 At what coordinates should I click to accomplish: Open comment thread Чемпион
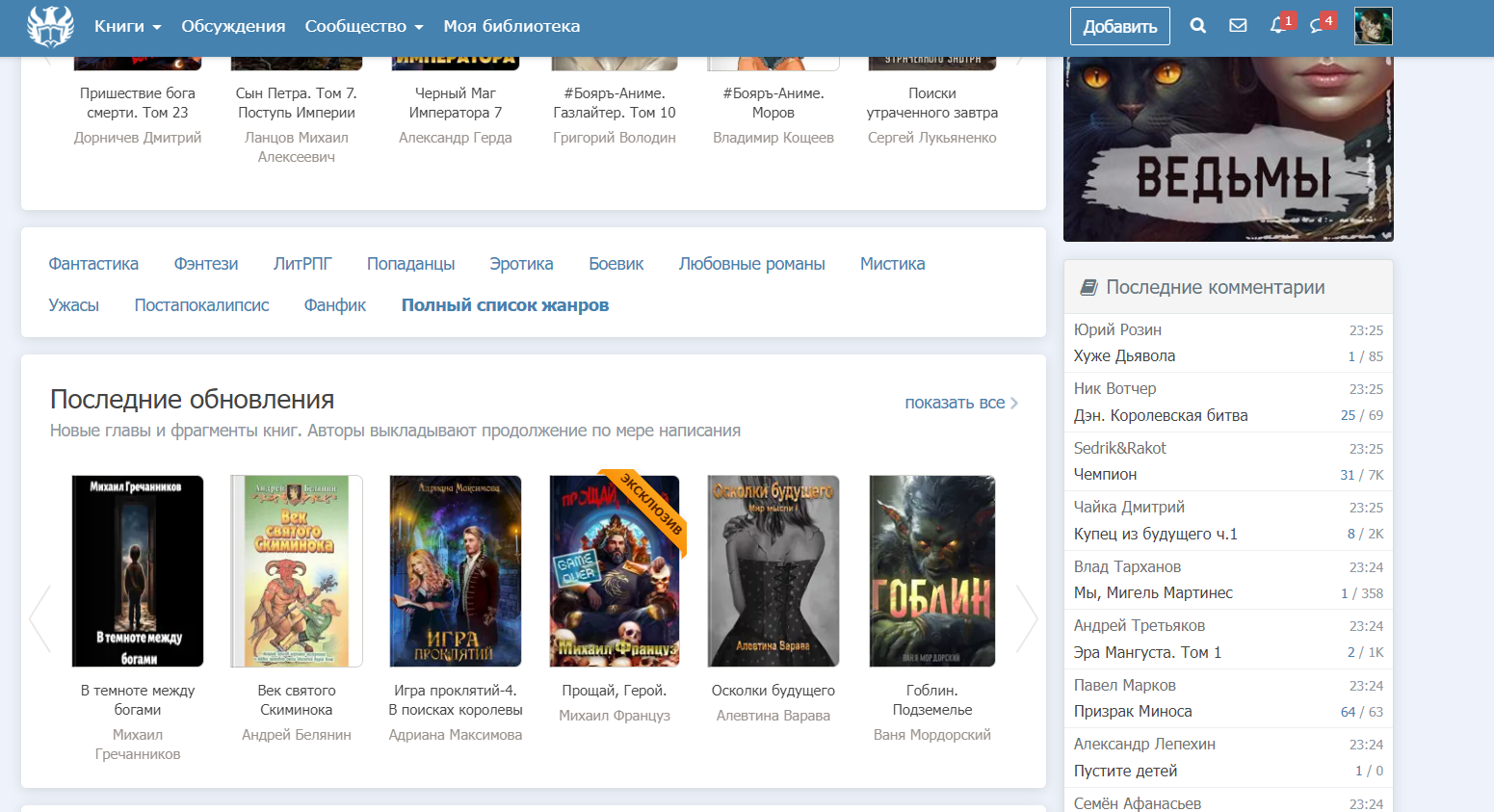1105,475
